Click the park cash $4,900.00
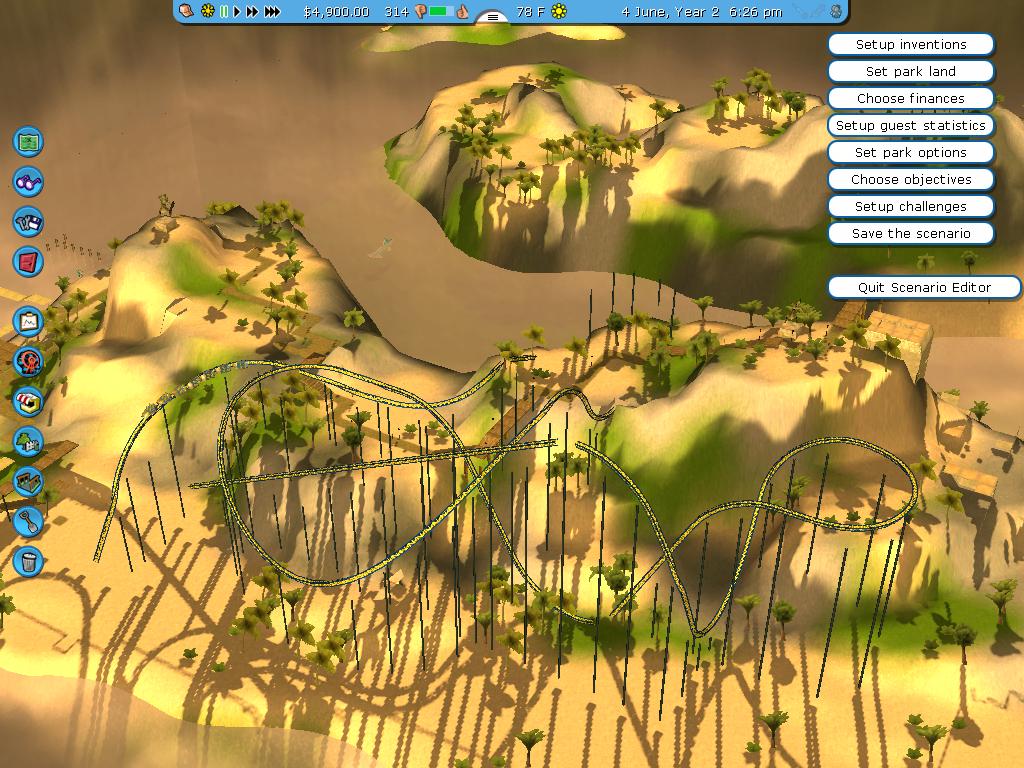Viewport: 1024px width, 768px height. [x=336, y=12]
